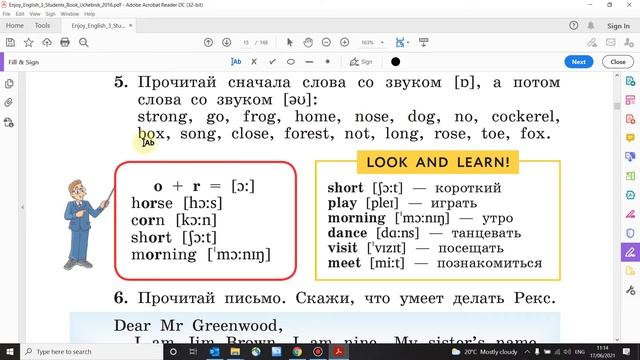The height and width of the screenshot is (360, 640).
Task: Click the scrolling mode icon
Action: click(424, 42)
